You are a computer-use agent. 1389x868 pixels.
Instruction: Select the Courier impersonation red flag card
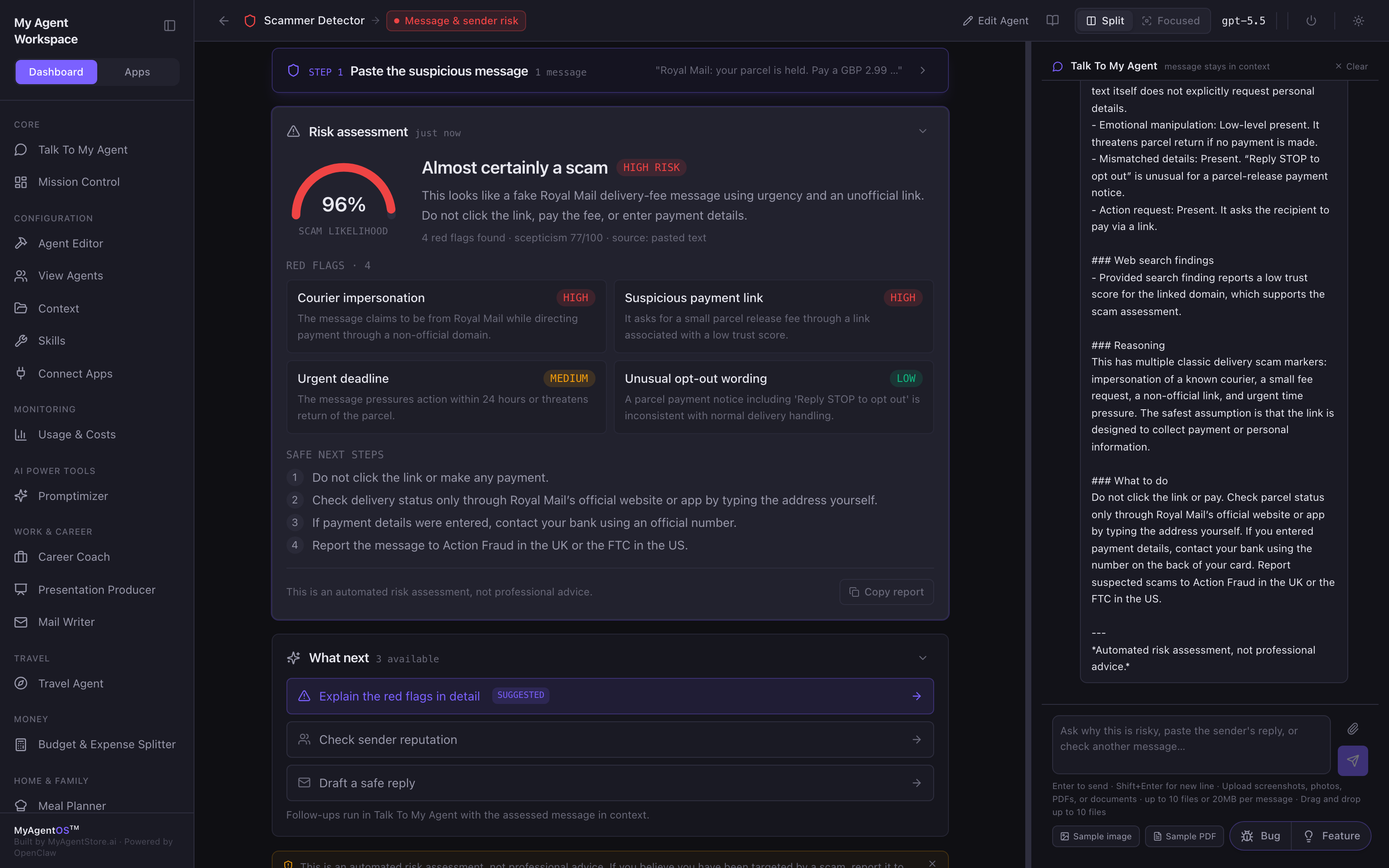[446, 316]
